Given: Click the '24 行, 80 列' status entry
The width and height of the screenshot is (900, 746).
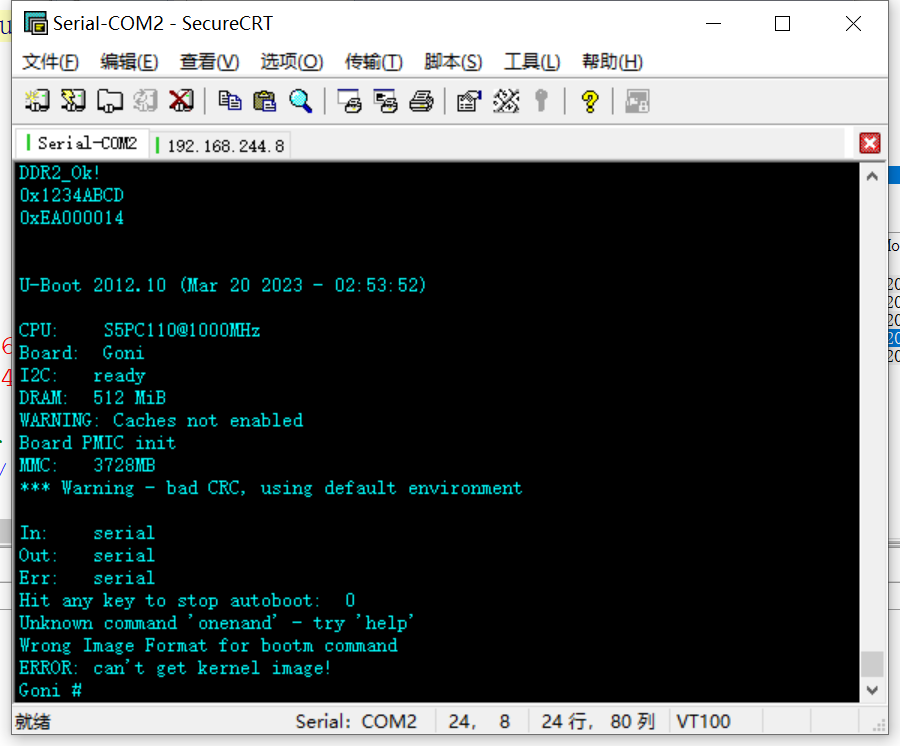Looking at the screenshot, I should (598, 721).
